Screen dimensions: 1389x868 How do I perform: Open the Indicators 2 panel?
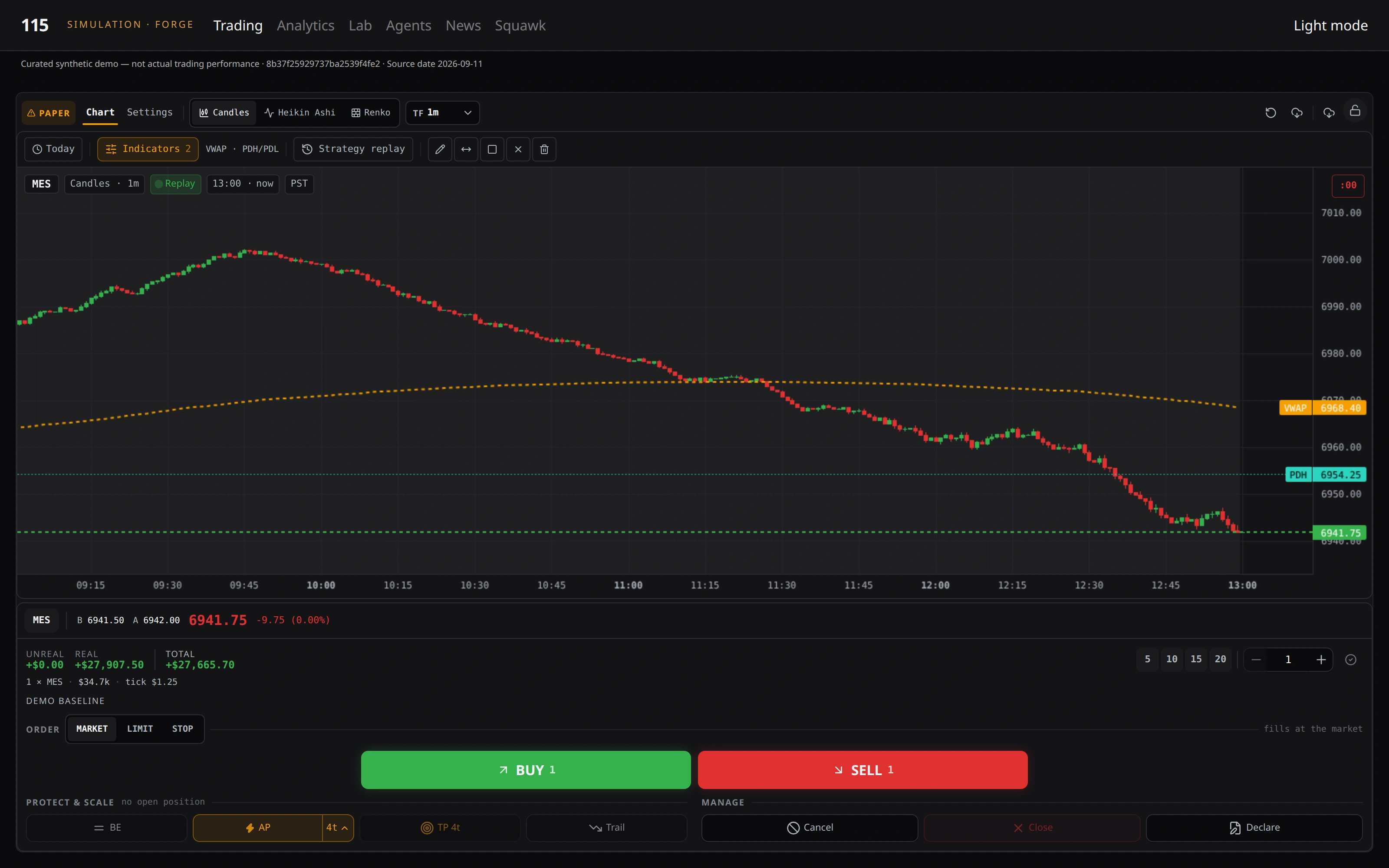click(x=148, y=149)
